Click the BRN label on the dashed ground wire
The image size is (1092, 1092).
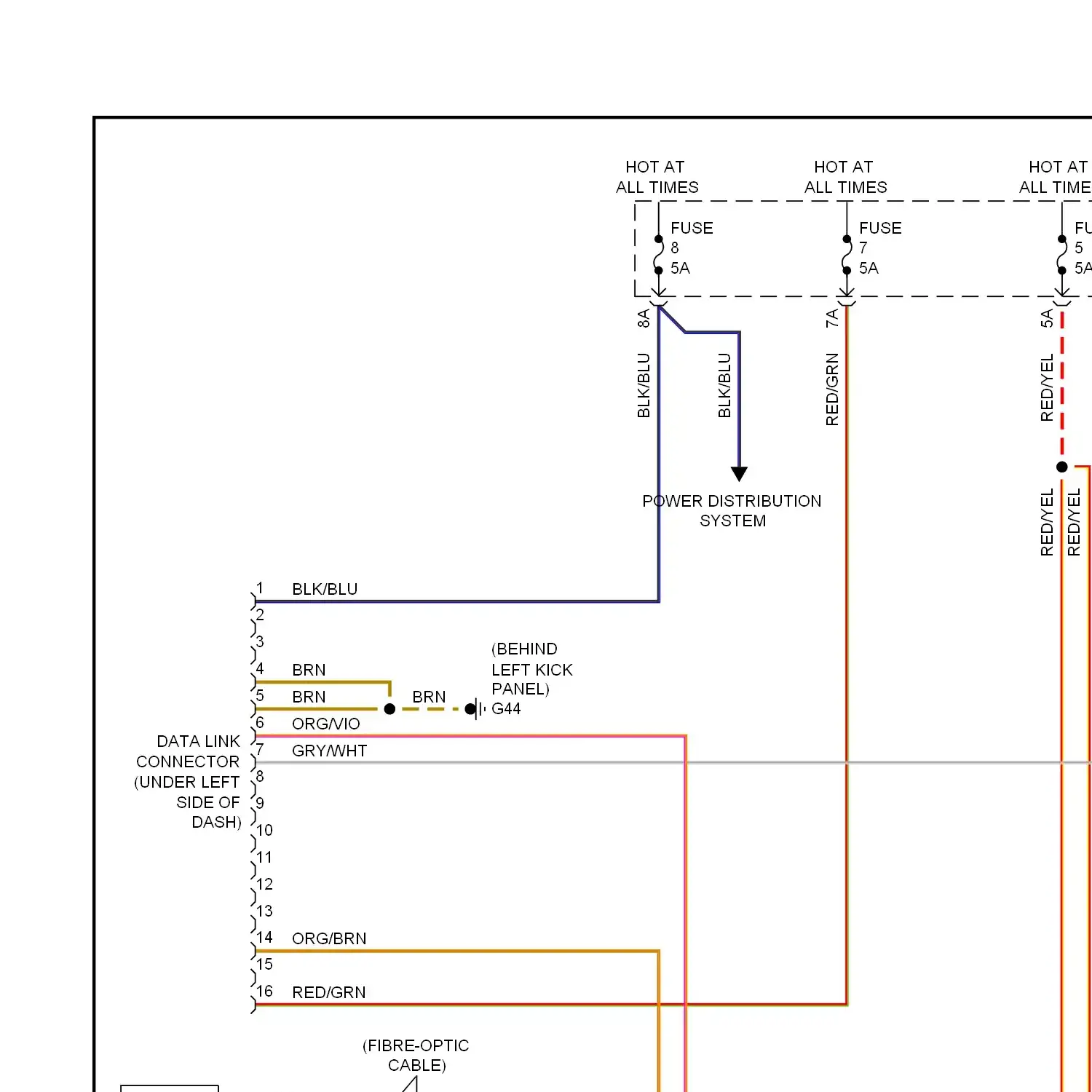429,697
